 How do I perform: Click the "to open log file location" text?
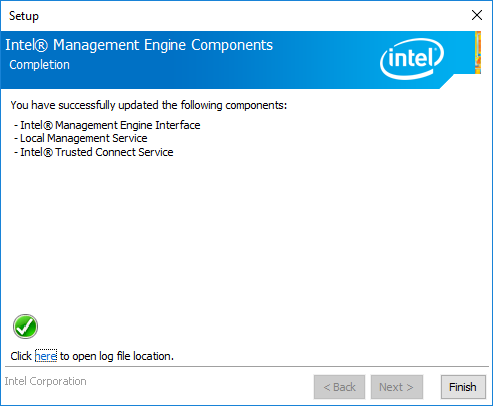pos(117,356)
